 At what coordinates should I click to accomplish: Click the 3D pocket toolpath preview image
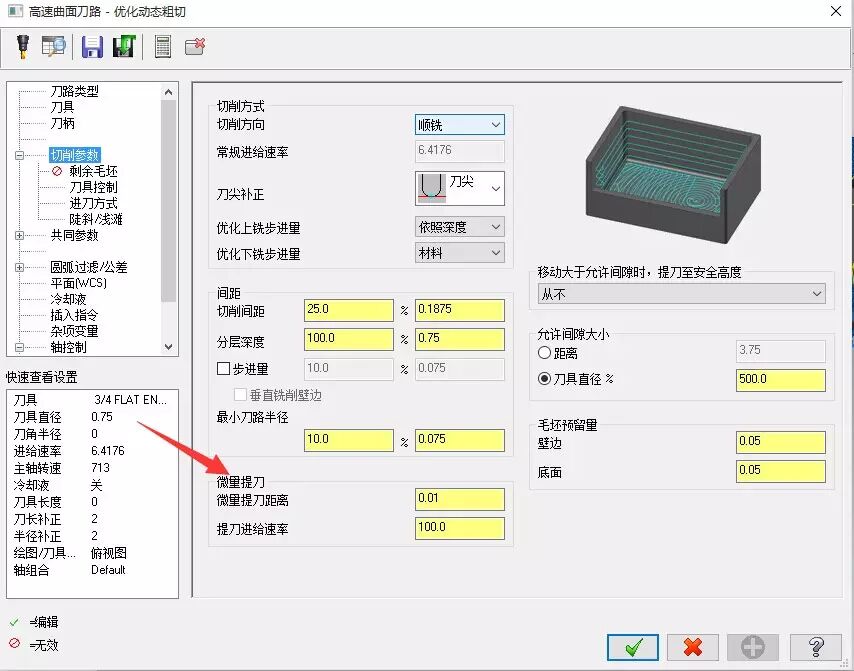(673, 174)
